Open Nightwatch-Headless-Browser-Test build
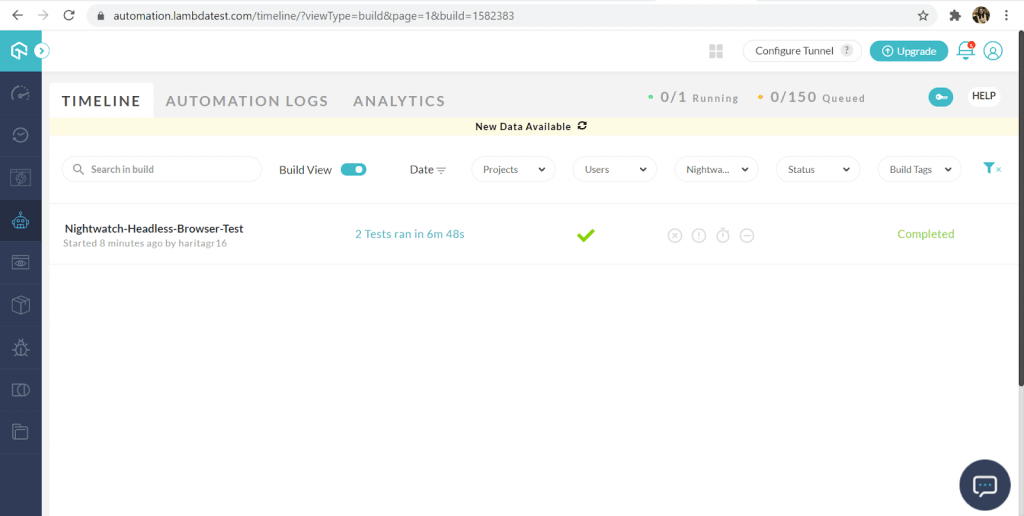Image resolution: width=1024 pixels, height=516 pixels. 154,229
